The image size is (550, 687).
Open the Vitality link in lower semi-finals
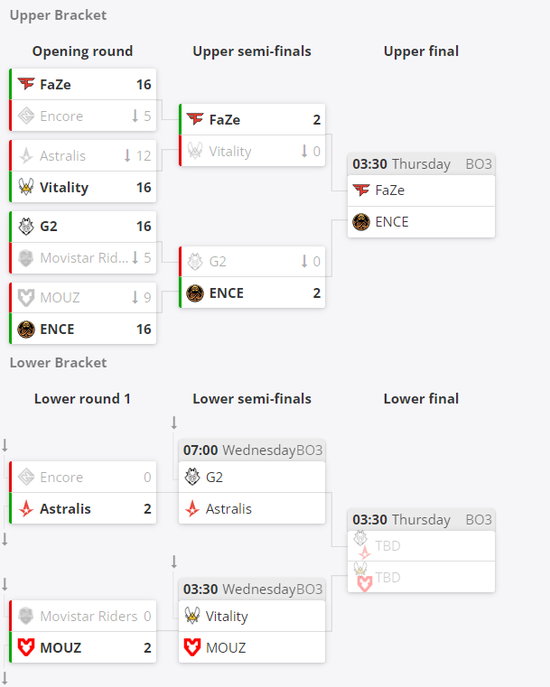pos(227,616)
